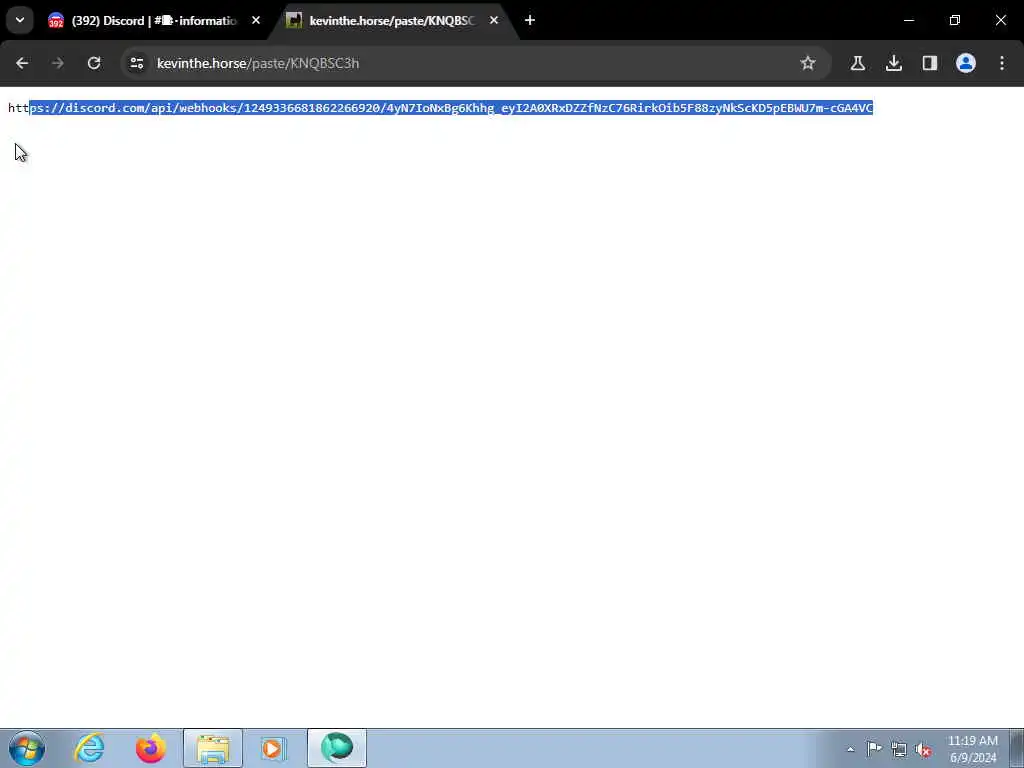1024x768 pixels.
Task: Launch Firefox from the taskbar
Action: click(x=151, y=748)
